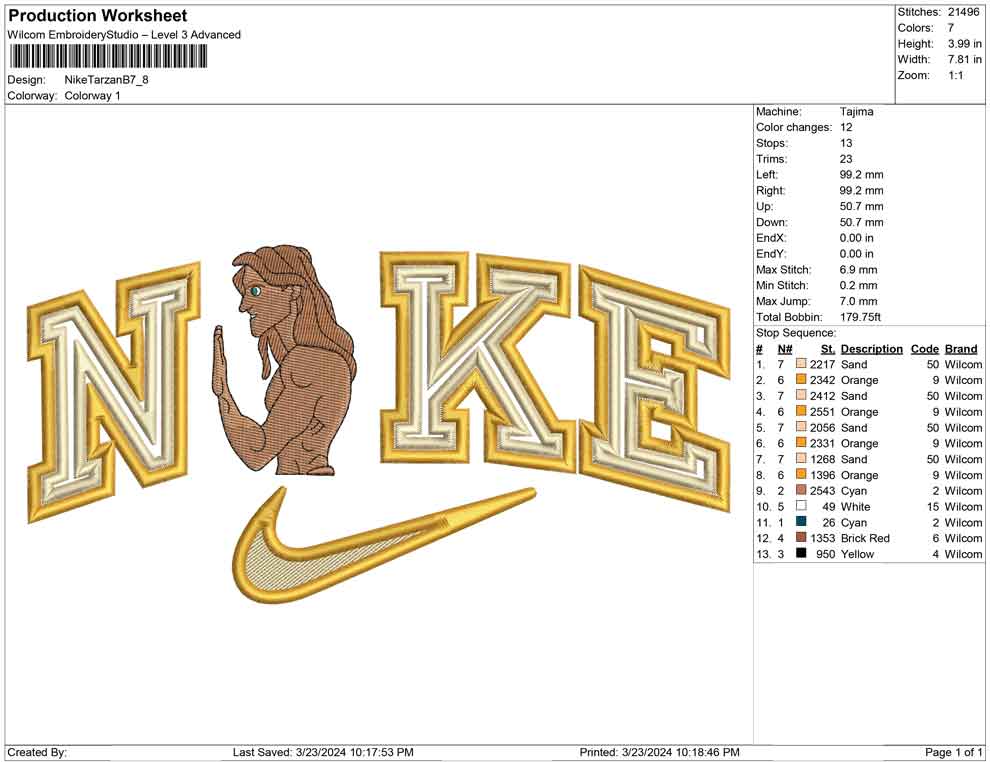The height and width of the screenshot is (762, 990).
Task: Click the 'Brand' column header
Action: coord(961,348)
